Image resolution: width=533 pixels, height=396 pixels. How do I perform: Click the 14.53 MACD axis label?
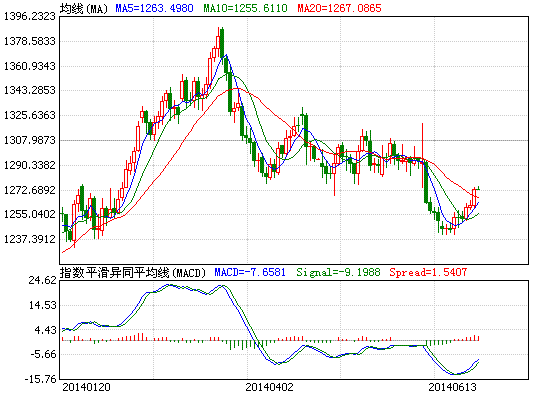click(x=42, y=305)
